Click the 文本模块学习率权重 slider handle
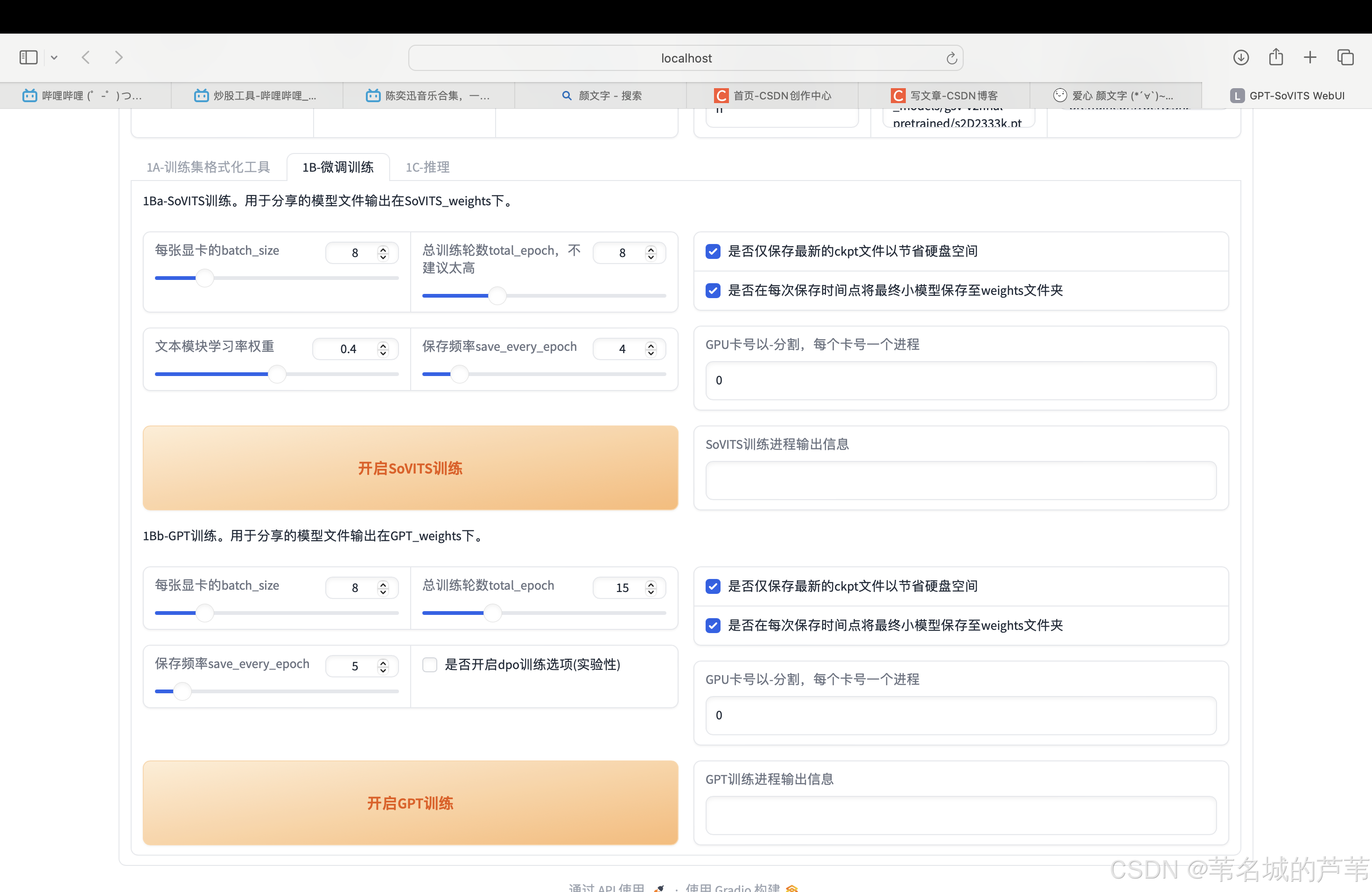The image size is (1372, 892). click(277, 375)
